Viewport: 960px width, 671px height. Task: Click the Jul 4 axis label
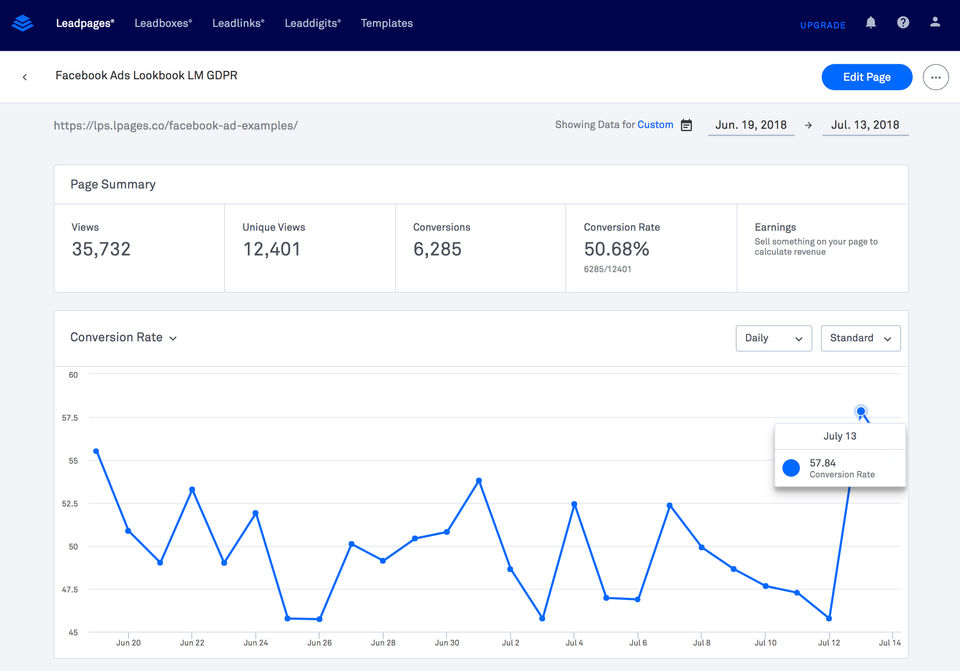click(x=574, y=643)
